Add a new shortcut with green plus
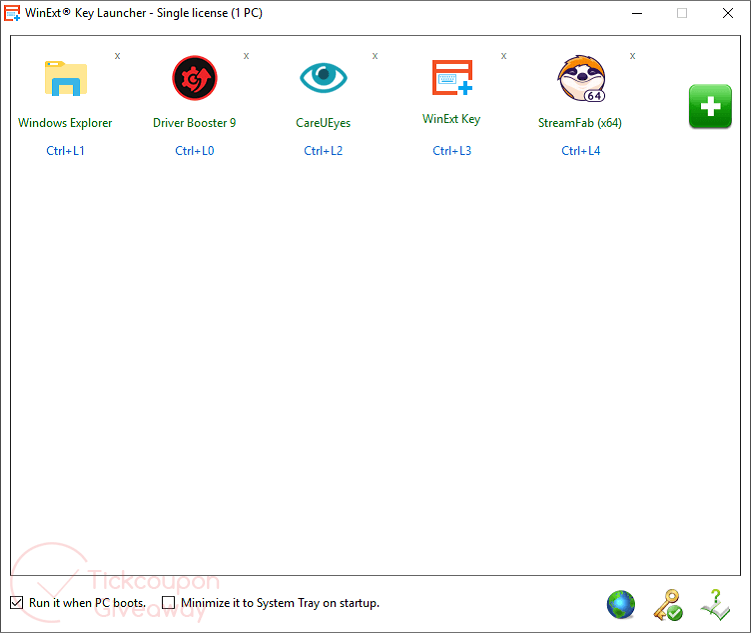751x633 pixels. [710, 106]
